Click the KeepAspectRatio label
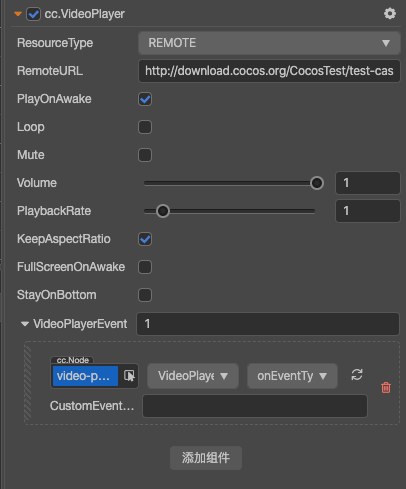 64,239
